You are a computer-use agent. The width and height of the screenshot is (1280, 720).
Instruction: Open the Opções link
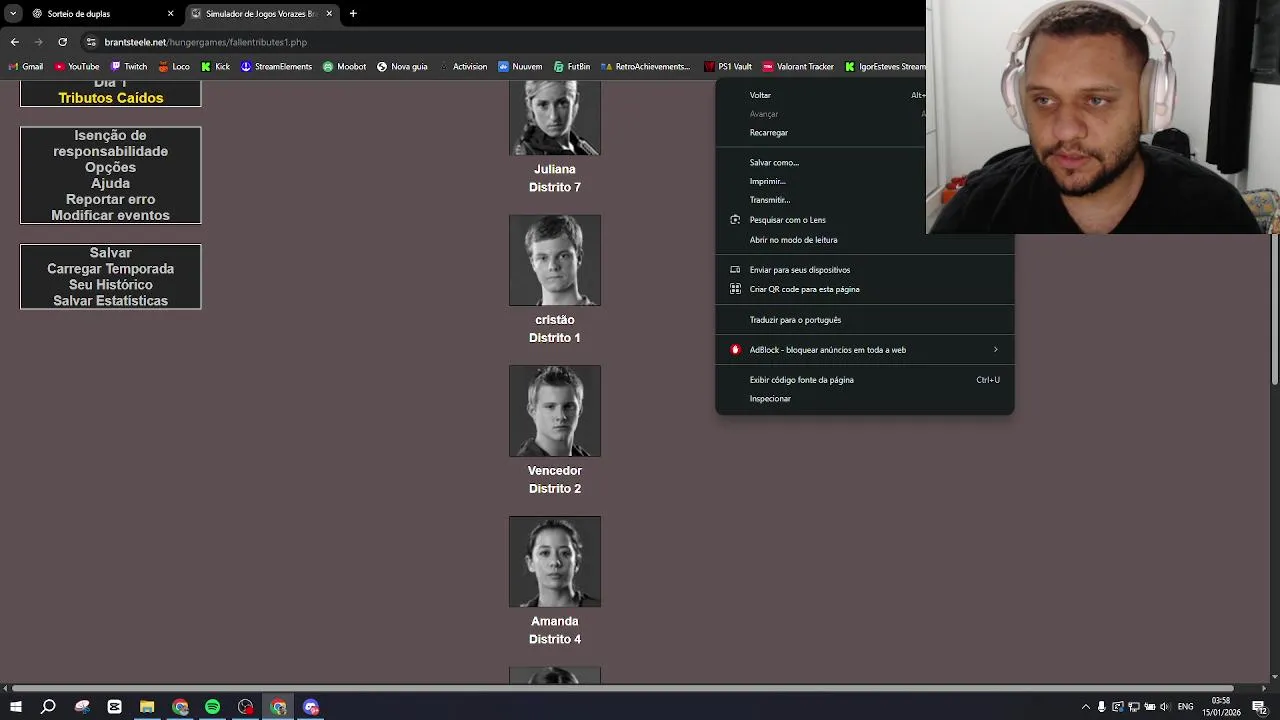(x=110, y=167)
